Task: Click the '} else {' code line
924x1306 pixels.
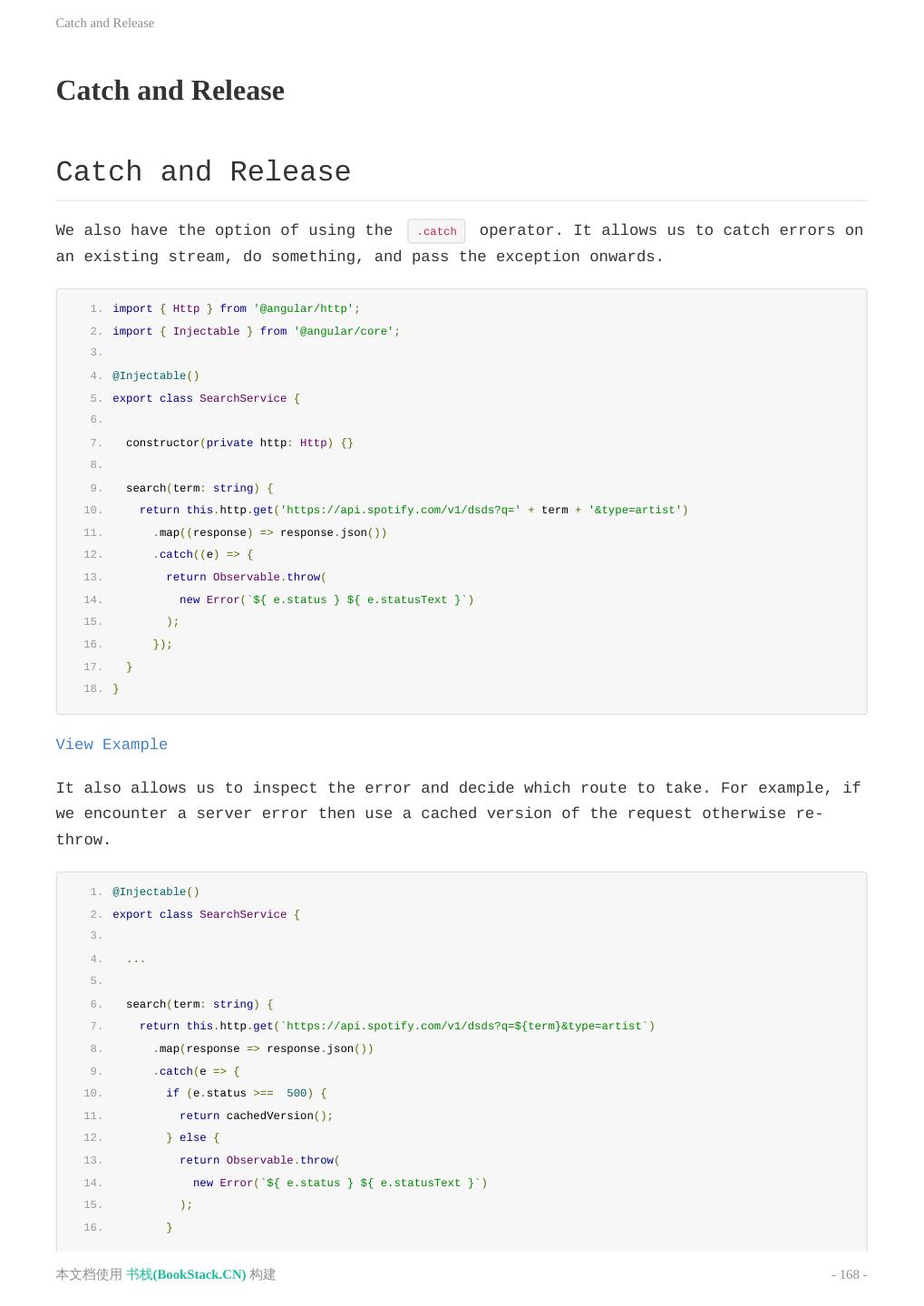Action: click(x=192, y=1138)
